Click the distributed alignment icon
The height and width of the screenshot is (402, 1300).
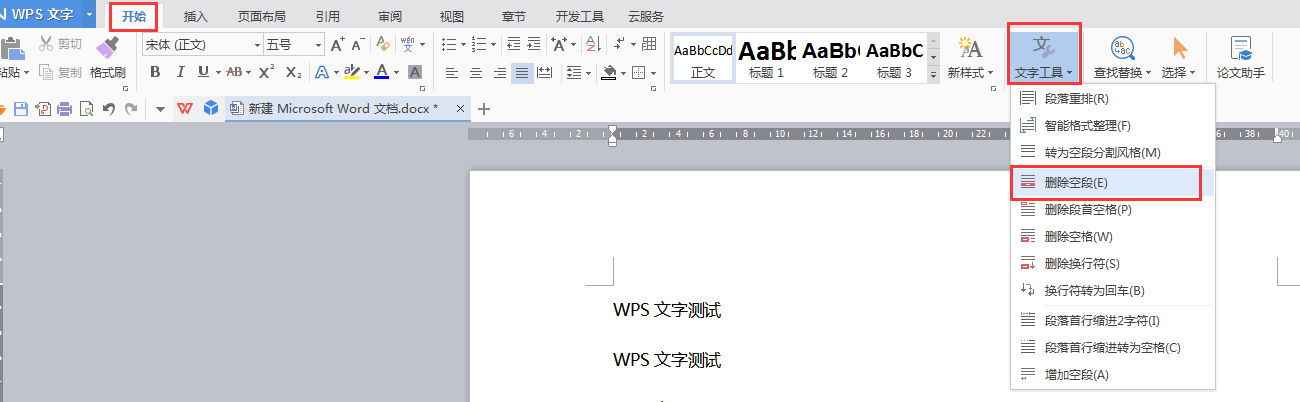click(x=544, y=72)
